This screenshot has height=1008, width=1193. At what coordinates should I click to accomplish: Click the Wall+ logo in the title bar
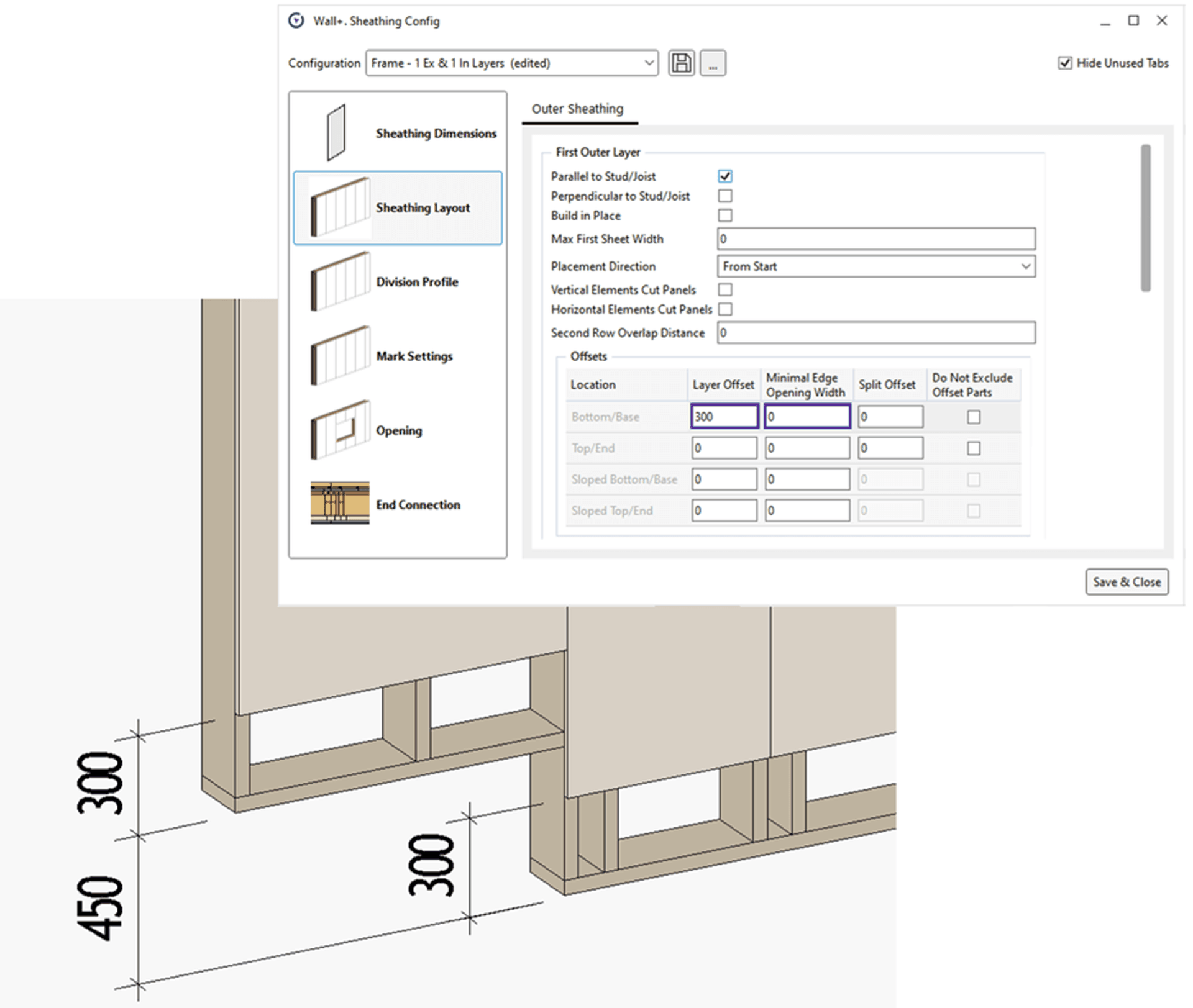click(295, 19)
